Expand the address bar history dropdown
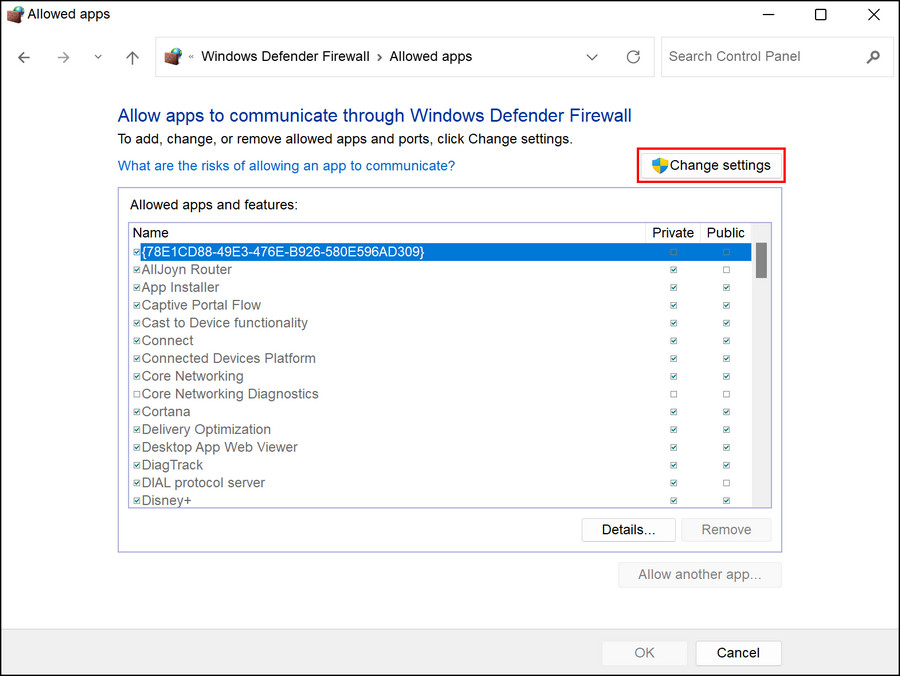Image resolution: width=900 pixels, height=676 pixels. point(592,57)
